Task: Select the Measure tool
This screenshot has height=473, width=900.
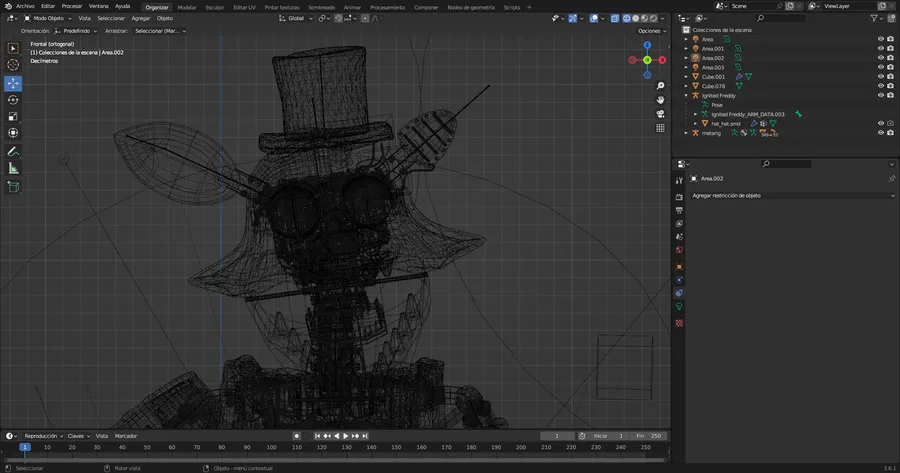Action: [x=13, y=168]
